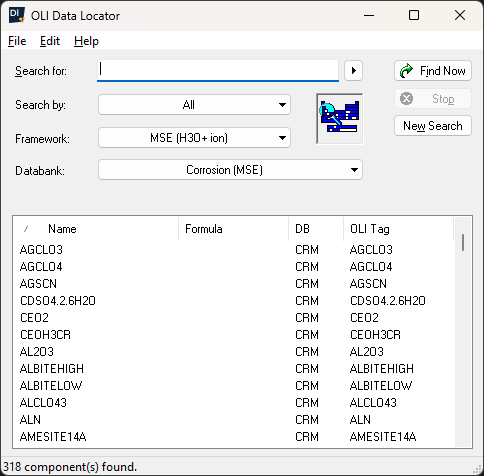Click the OLI Data Locator title bar icon

point(17,15)
